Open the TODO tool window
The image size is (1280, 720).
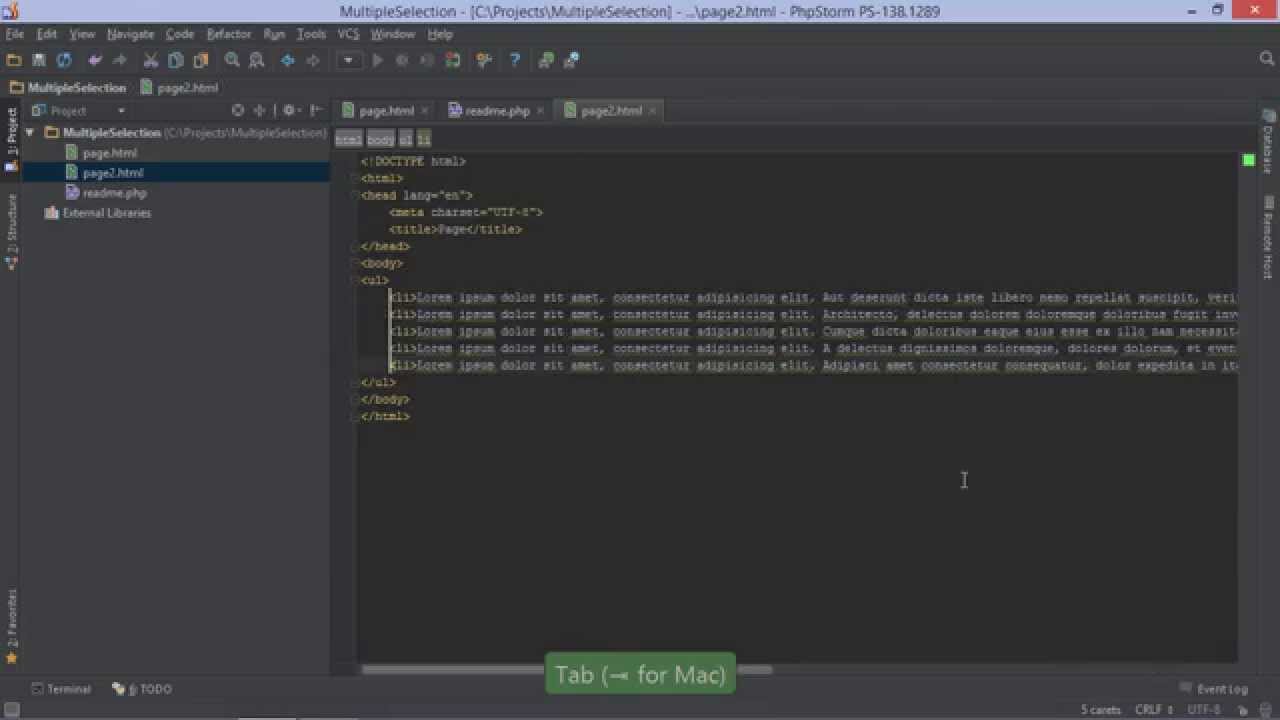[x=142, y=689]
